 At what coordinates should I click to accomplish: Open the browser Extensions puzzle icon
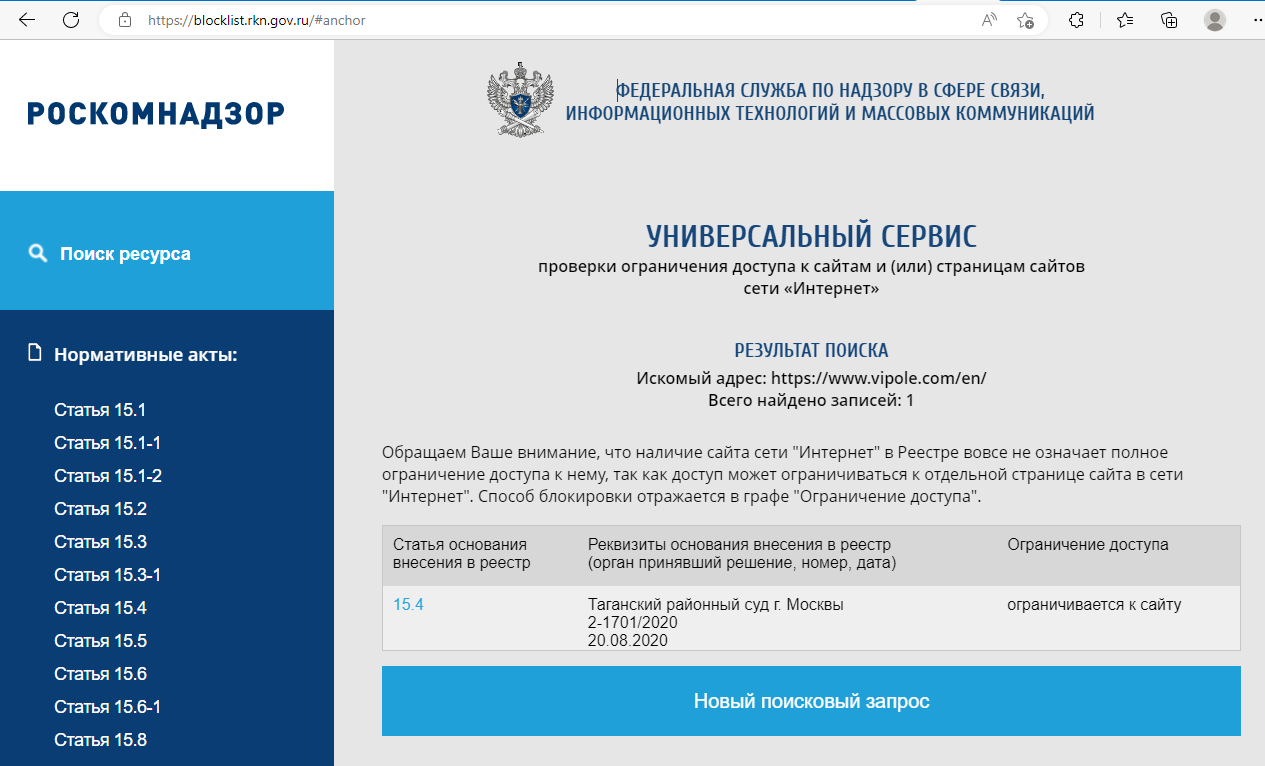(x=1077, y=19)
